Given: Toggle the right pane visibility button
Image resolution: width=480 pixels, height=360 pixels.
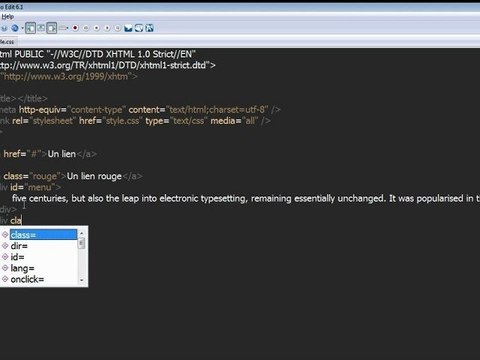Looking at the screenshot, I should coord(52,28).
